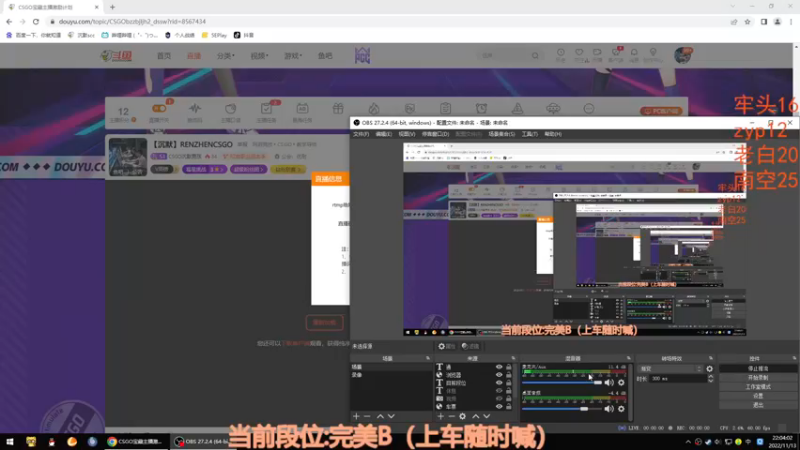Open 设置 in OBS controls
The height and width of the screenshot is (450, 800).
(x=758, y=396)
